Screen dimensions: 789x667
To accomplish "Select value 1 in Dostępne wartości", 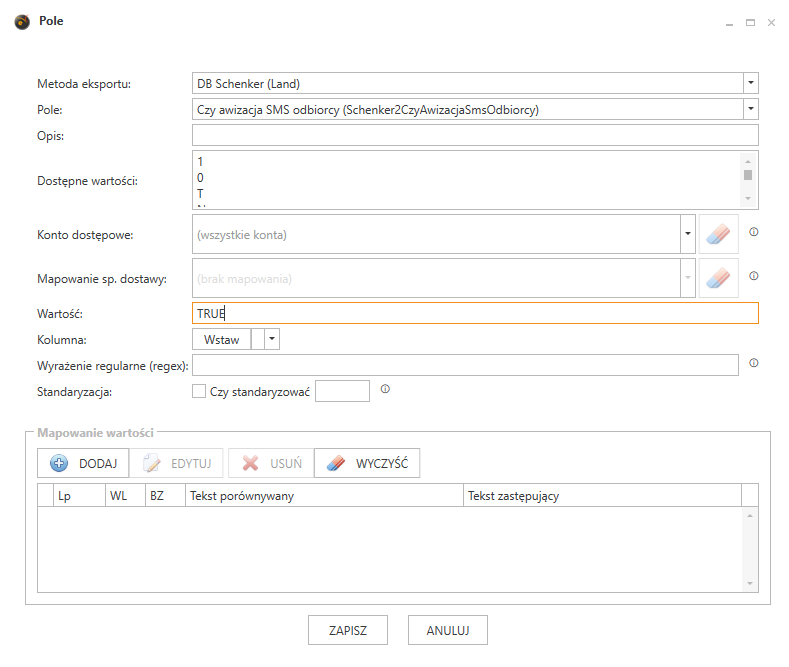I will coord(200,162).
